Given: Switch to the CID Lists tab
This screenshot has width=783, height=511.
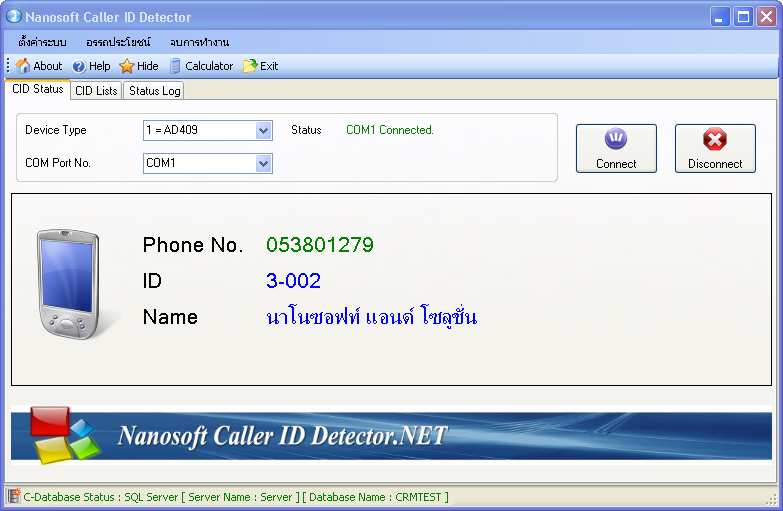Looking at the screenshot, I should pyautogui.click(x=96, y=90).
